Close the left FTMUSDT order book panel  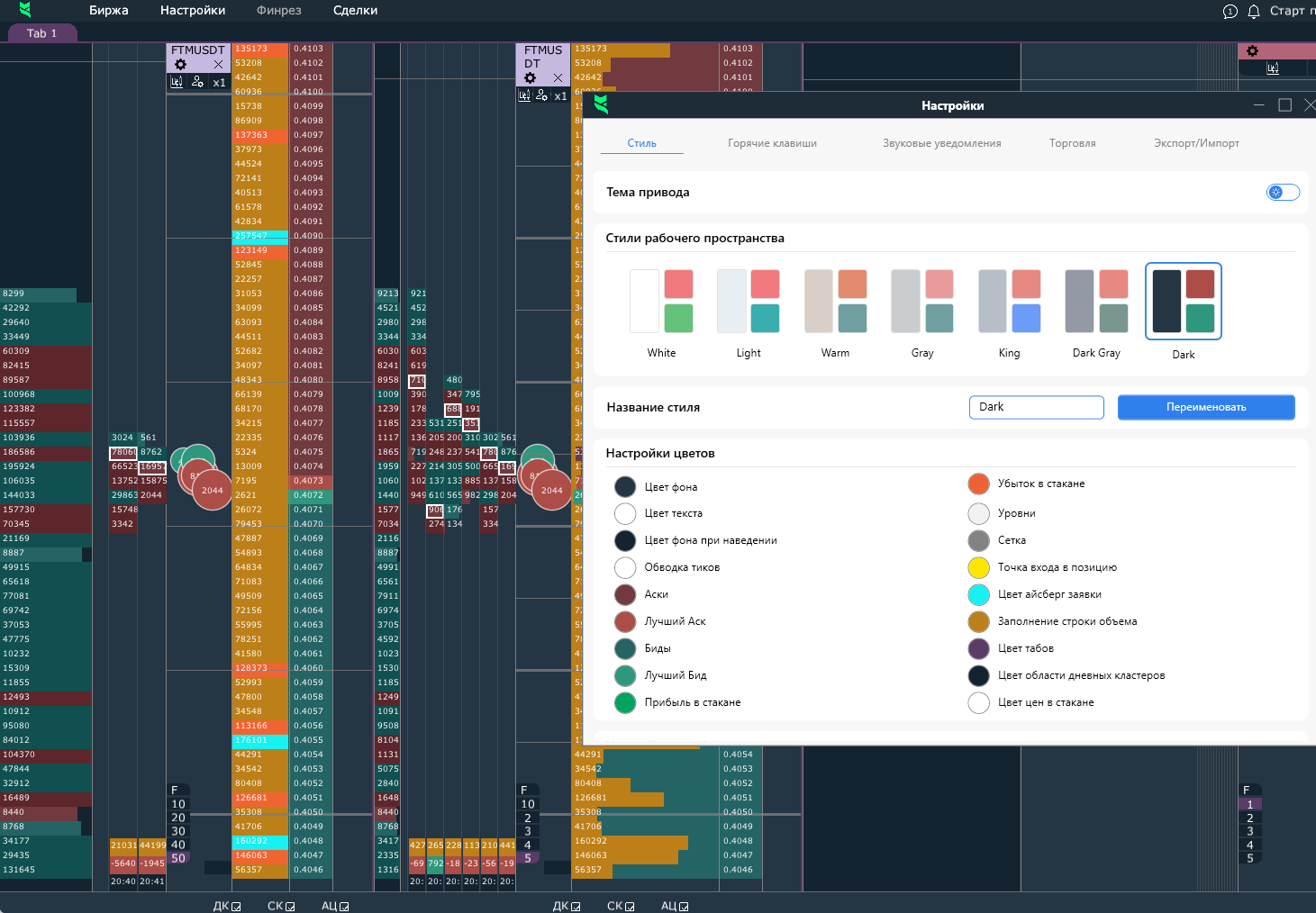coord(218,65)
